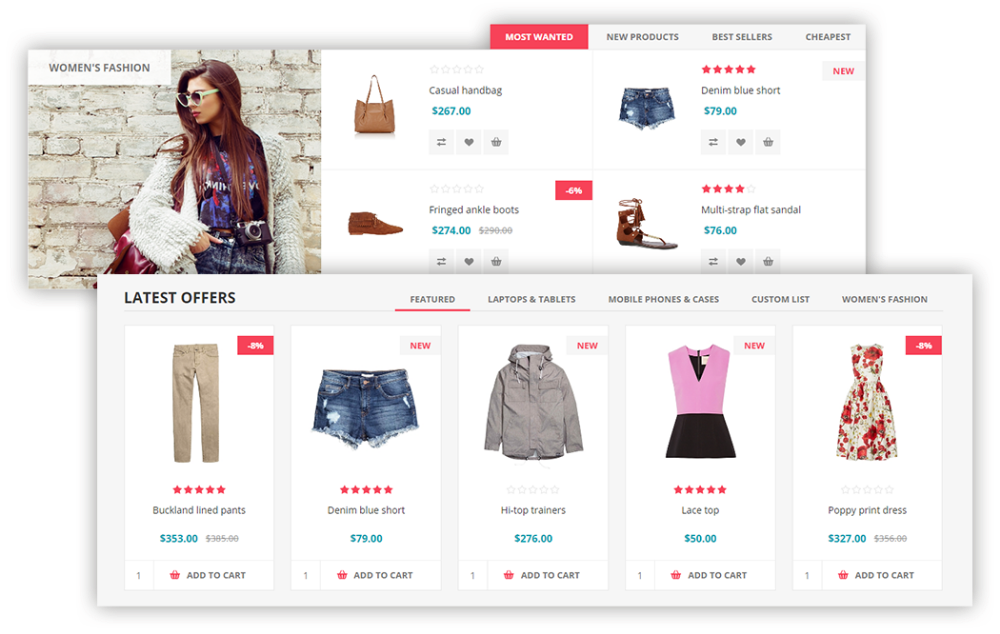The height and width of the screenshot is (634, 1000).
Task: Open the Best Sellers tab
Action: coord(742,37)
